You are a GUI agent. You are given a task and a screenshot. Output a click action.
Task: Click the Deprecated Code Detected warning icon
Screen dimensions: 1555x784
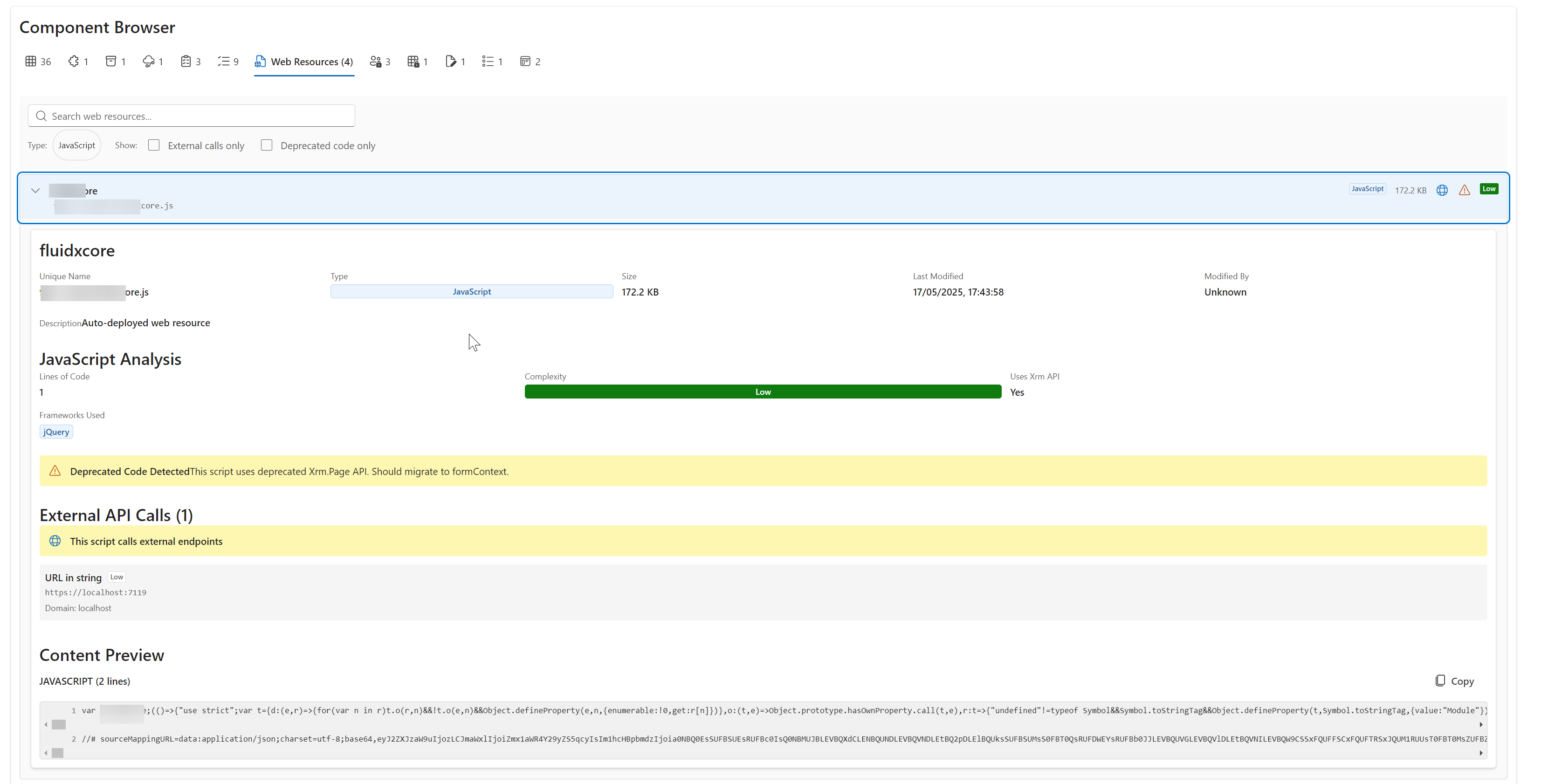(x=55, y=471)
